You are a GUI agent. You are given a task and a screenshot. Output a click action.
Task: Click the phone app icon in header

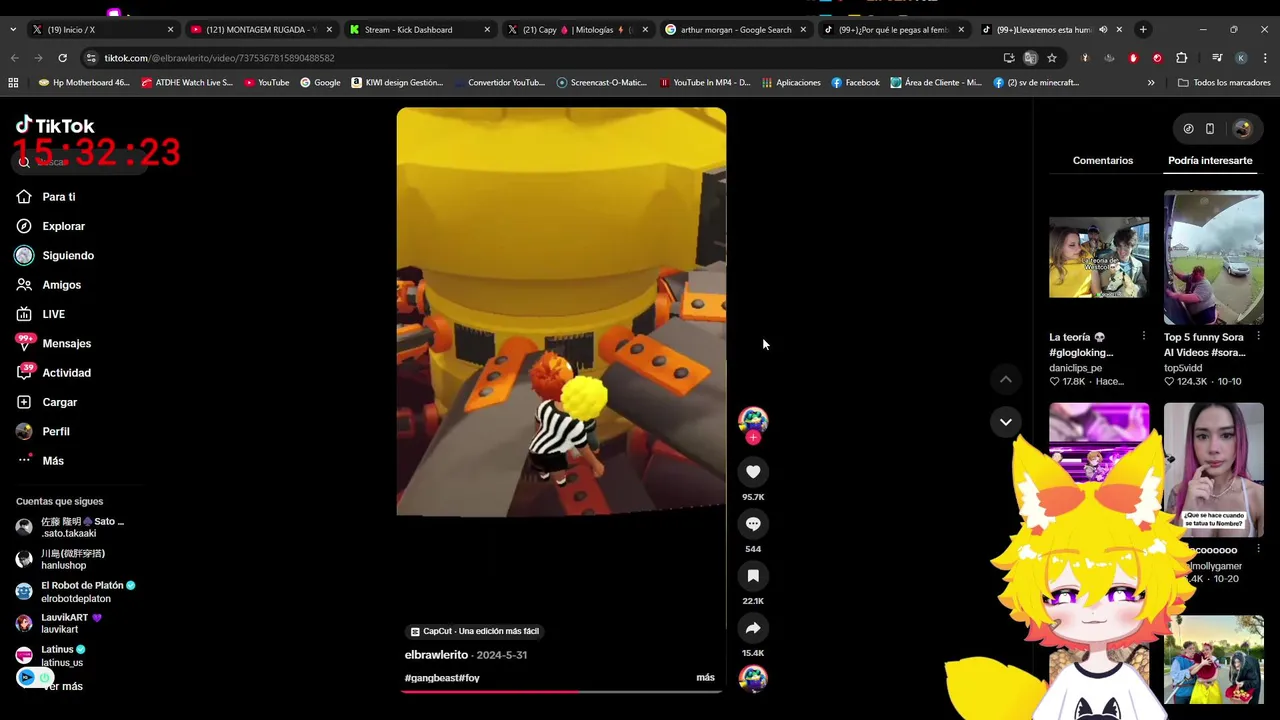pyautogui.click(x=1210, y=129)
